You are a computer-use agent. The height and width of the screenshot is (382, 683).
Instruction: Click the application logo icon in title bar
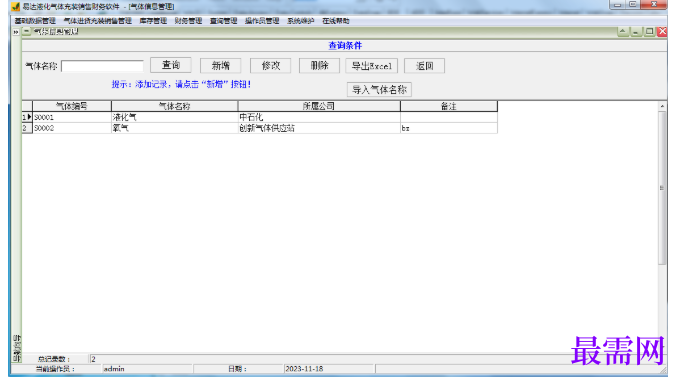coord(16,7)
